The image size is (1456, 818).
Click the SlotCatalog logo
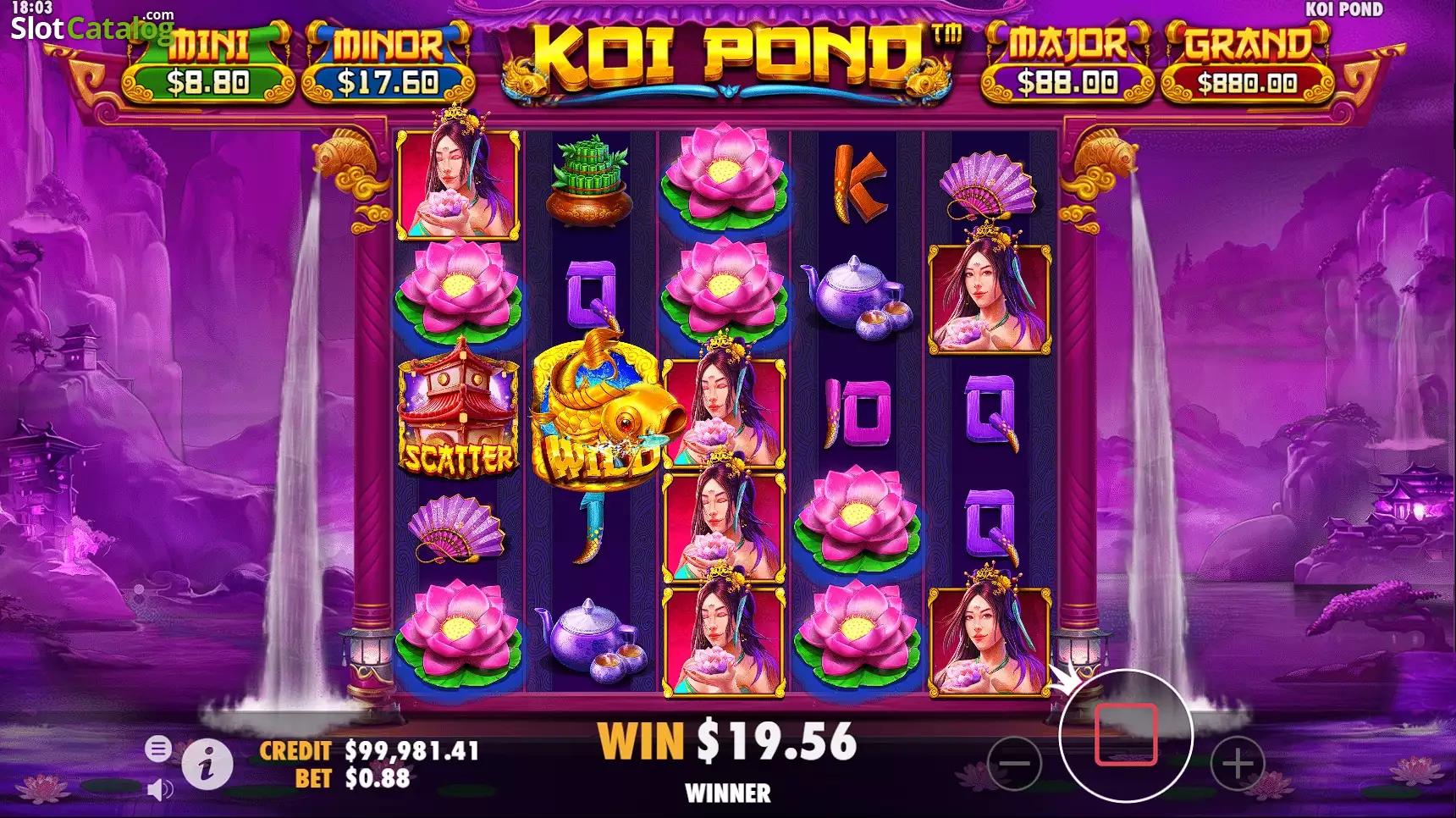tap(91, 27)
